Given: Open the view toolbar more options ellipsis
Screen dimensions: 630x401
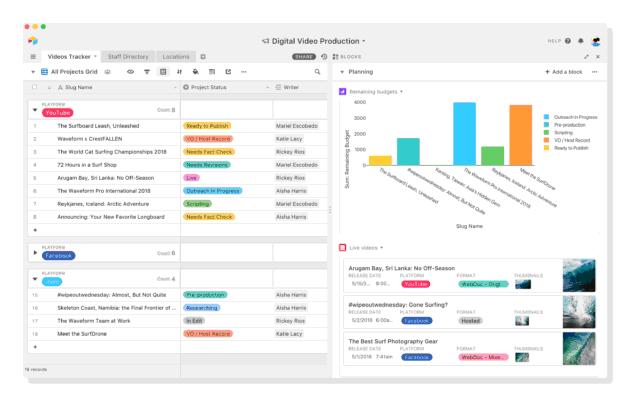Looking at the screenshot, I should point(243,72).
